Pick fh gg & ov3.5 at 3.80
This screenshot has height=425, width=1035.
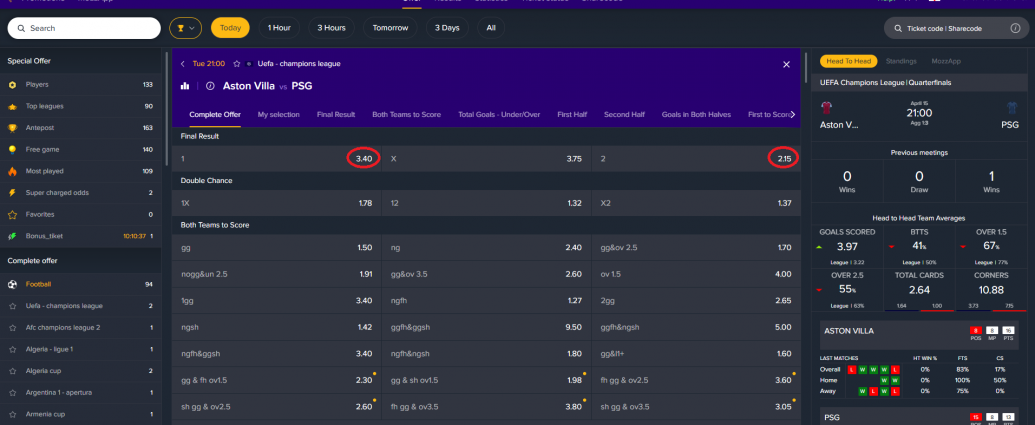click(x=486, y=407)
